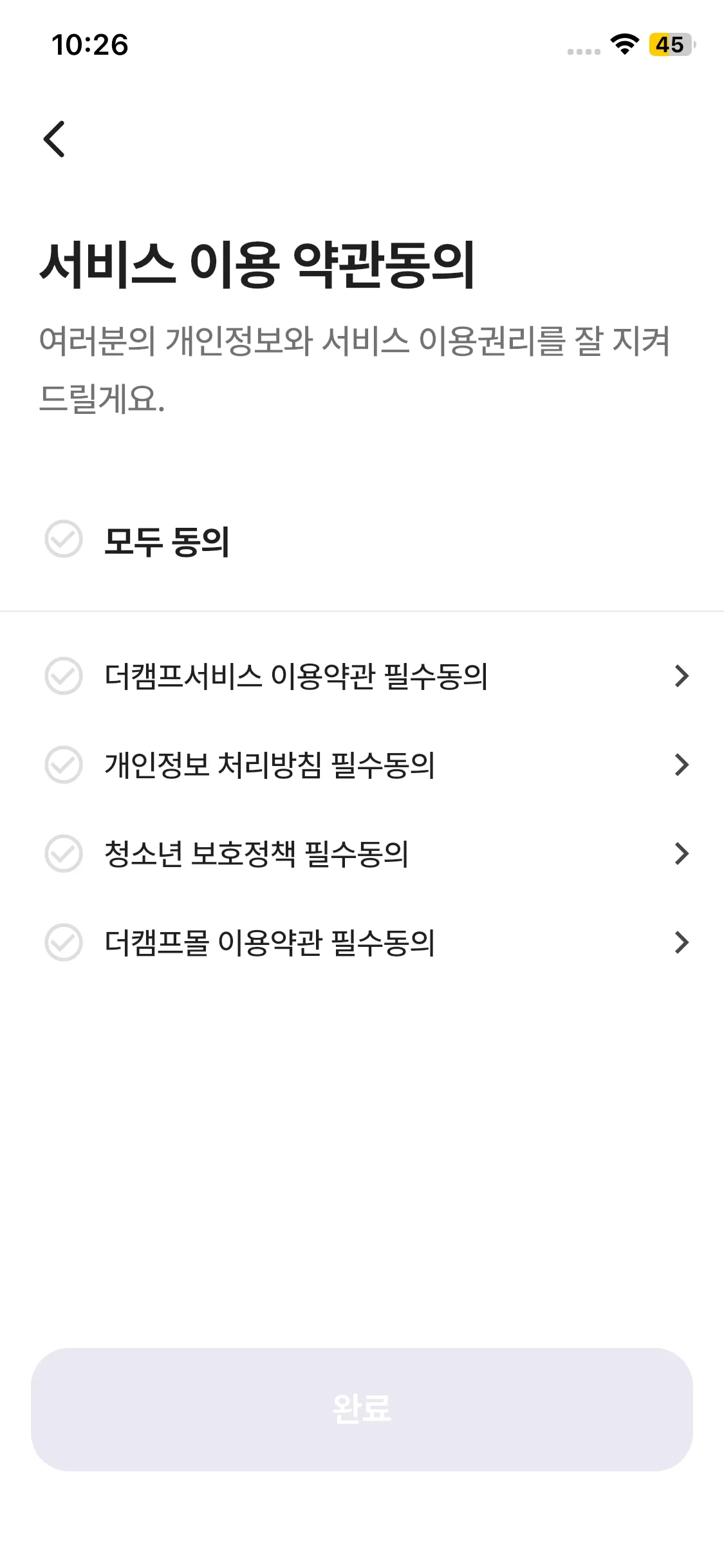Image resolution: width=724 pixels, height=1568 pixels.
Task: Open 더캠프몰 이용약관 필수동의 text
Action: [270, 942]
